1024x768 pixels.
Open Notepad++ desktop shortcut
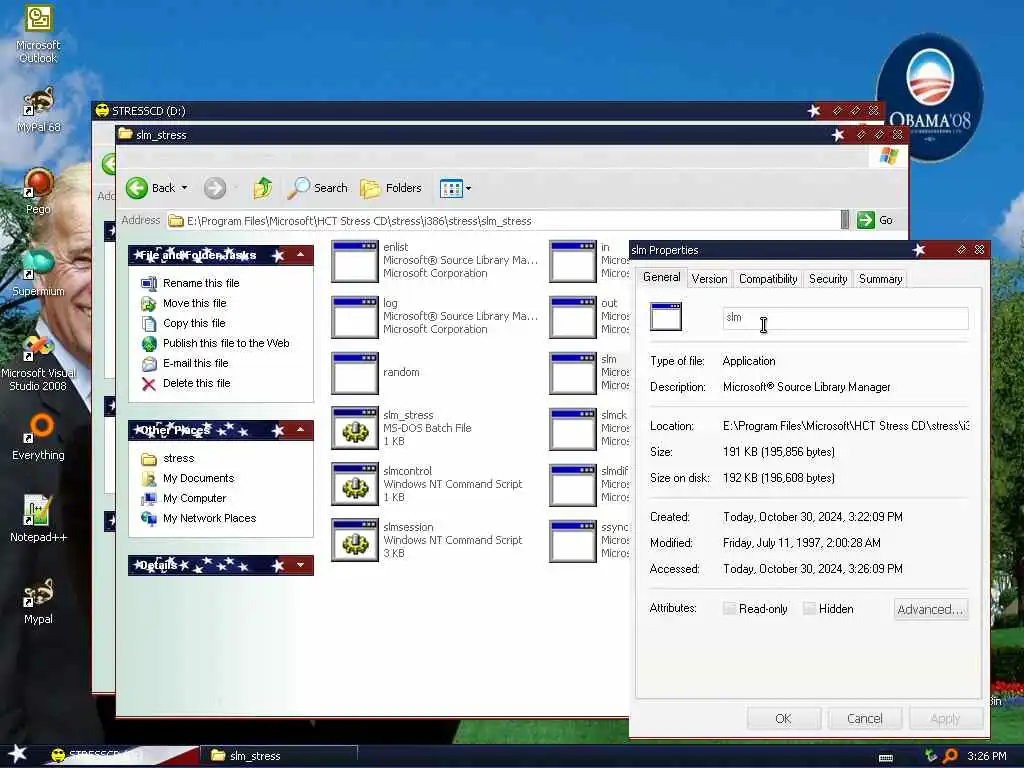[38, 519]
